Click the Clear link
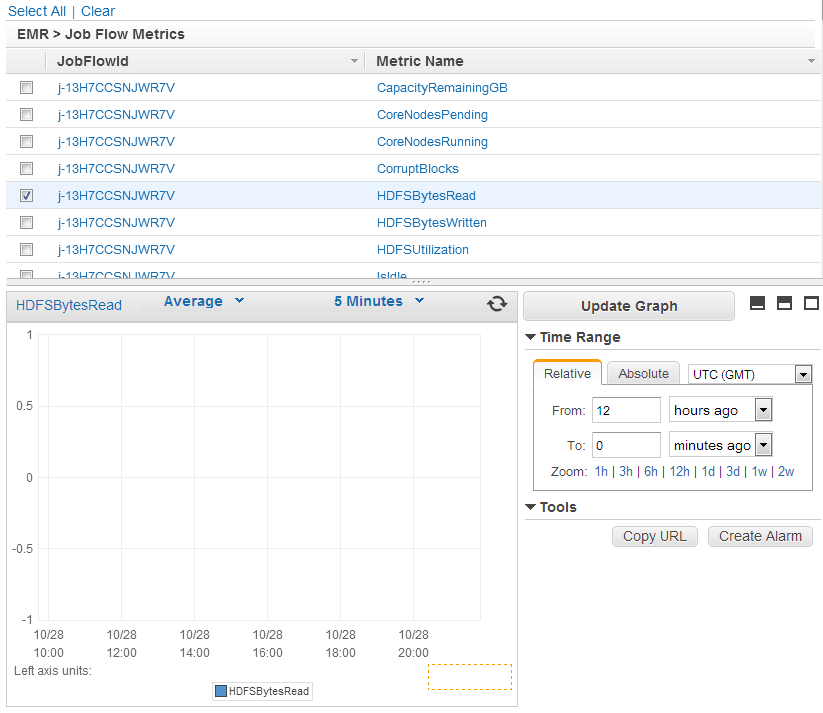Image resolution: width=823 pixels, height=713 pixels. (98, 11)
